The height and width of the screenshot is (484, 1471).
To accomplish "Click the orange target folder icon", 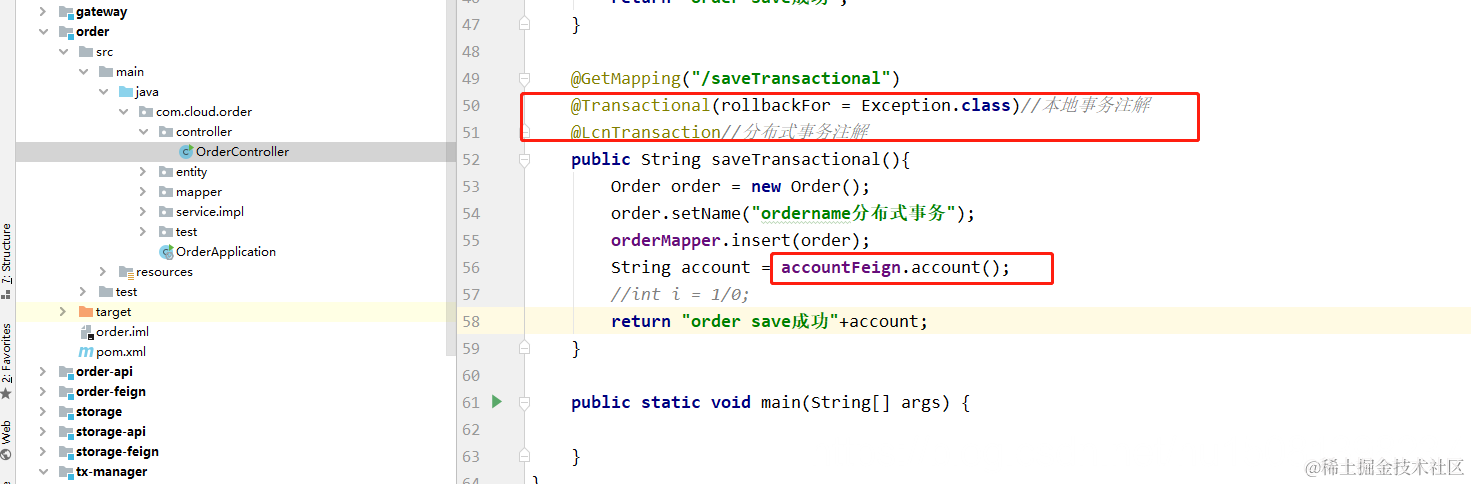I will tap(86, 312).
